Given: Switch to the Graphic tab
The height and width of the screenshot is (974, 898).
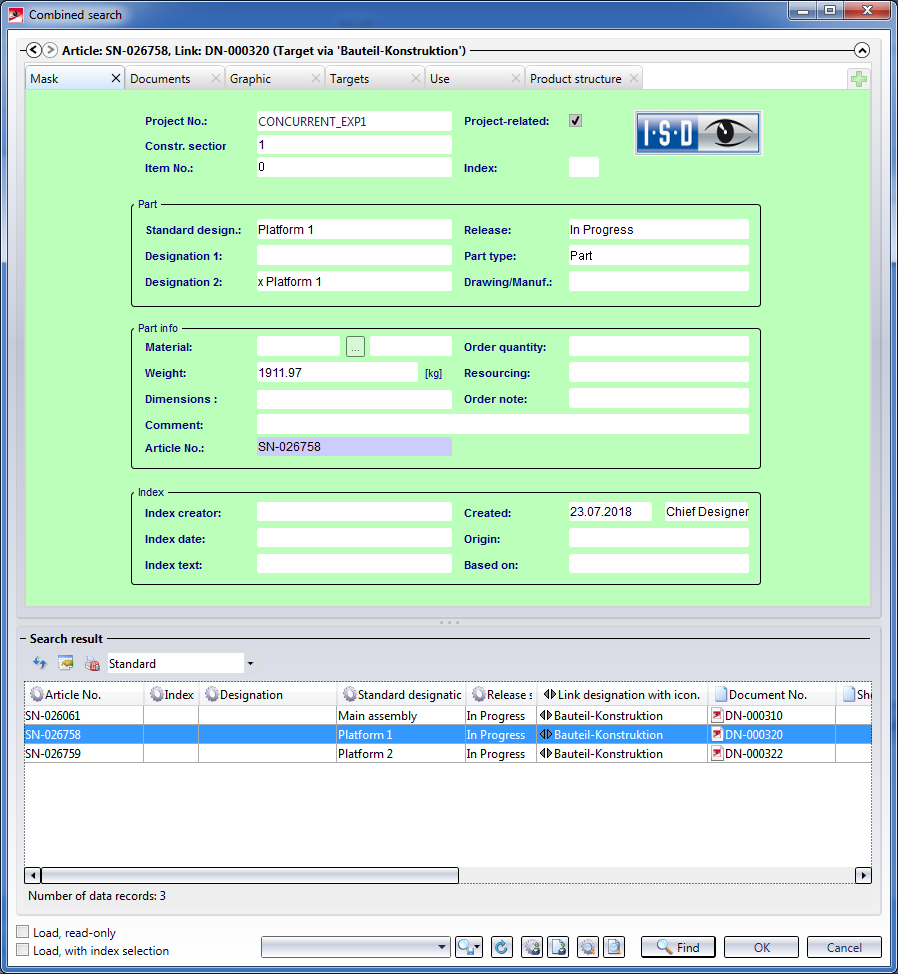Looking at the screenshot, I should tap(251, 79).
